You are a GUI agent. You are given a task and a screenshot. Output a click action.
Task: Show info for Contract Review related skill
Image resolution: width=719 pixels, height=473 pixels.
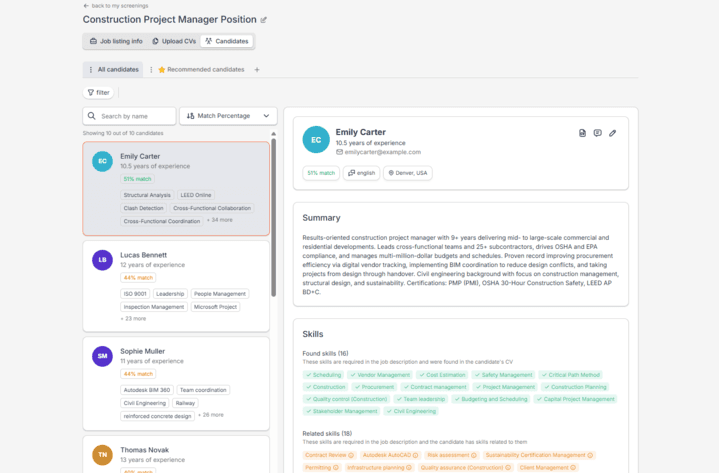[x=351, y=456]
